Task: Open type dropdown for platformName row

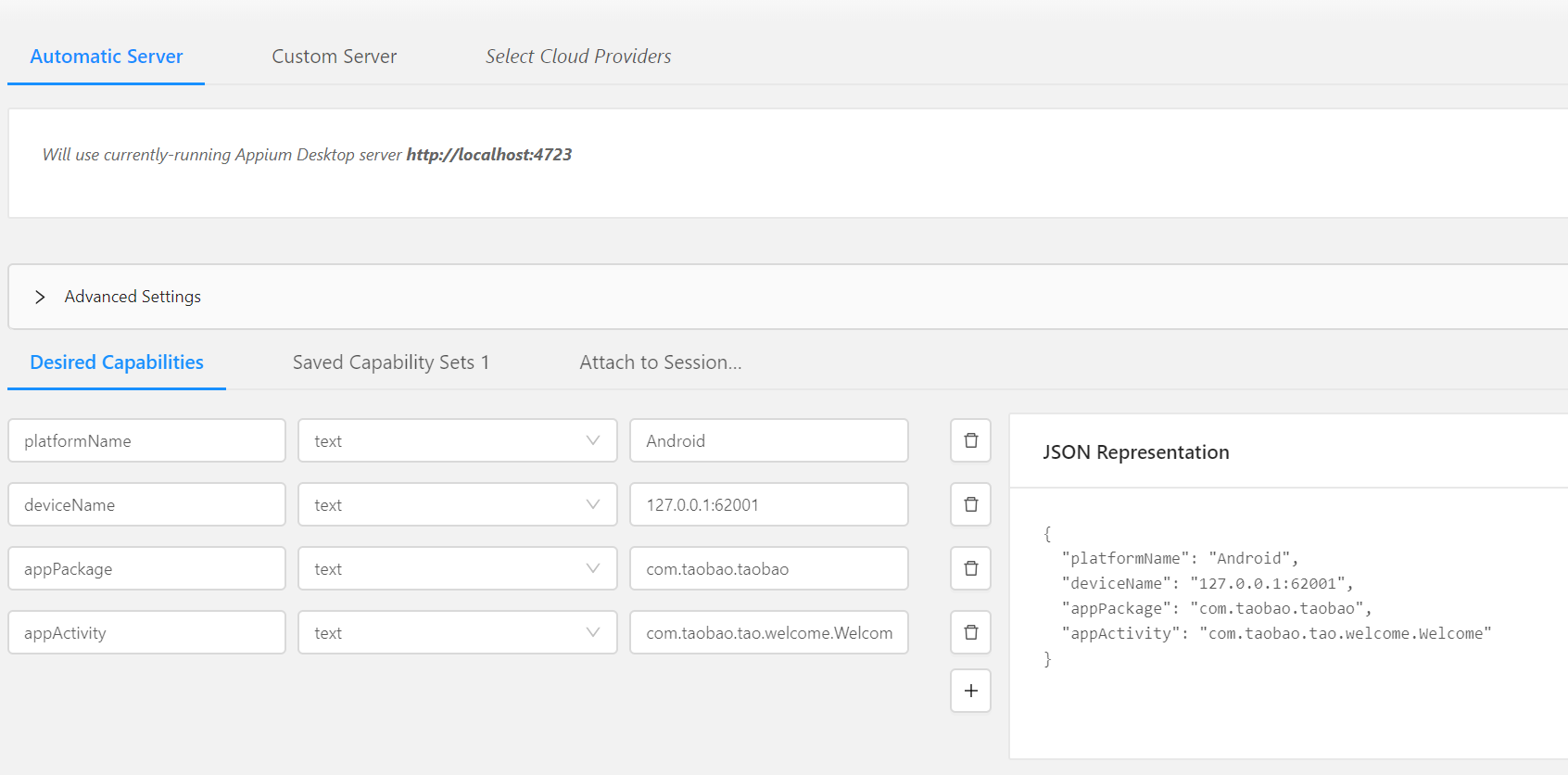Action: tap(457, 440)
